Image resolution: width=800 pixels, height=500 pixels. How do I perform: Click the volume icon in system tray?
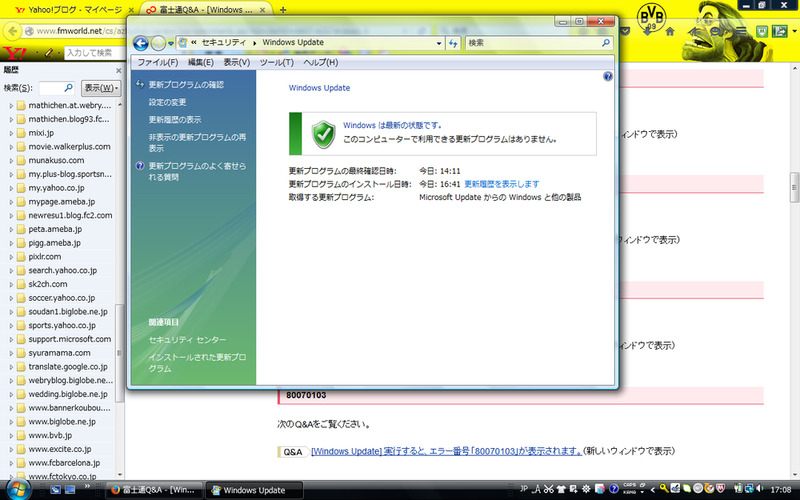pyautogui.click(x=760, y=489)
